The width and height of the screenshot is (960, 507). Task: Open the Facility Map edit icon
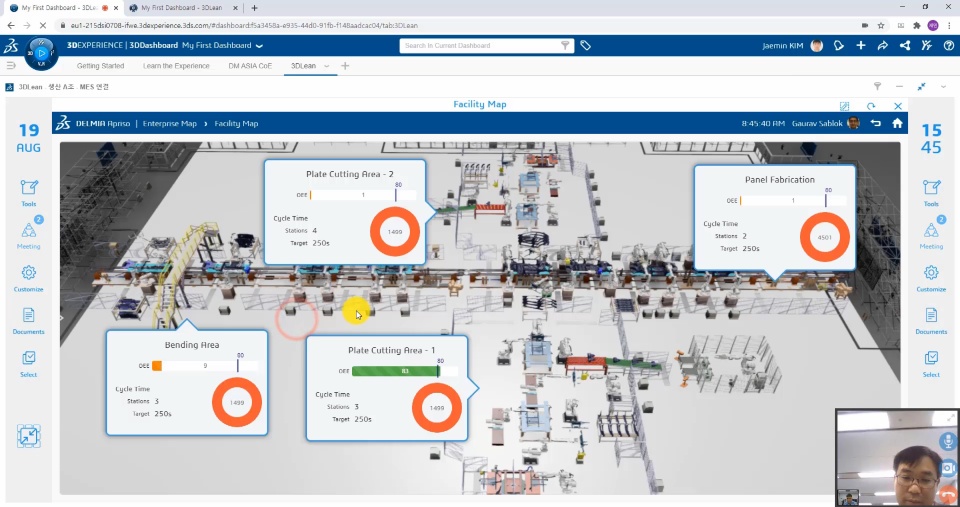[844, 106]
